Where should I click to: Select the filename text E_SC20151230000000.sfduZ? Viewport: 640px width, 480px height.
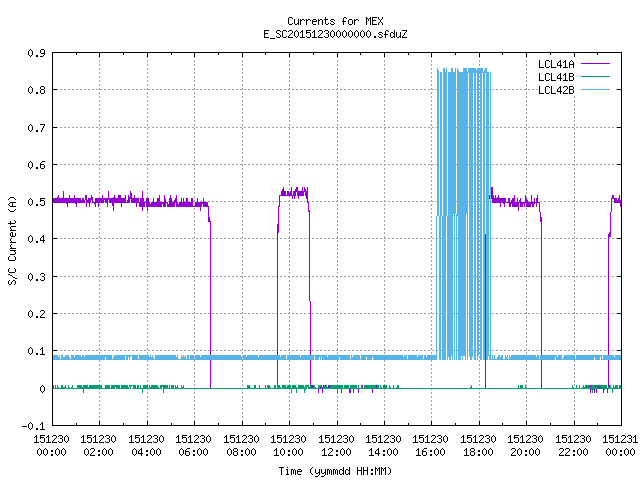click(335, 34)
